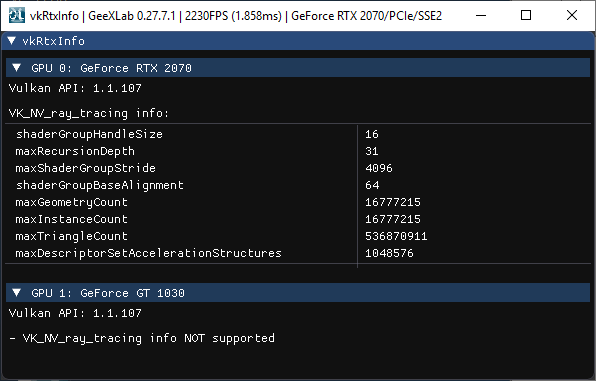Collapse the vkRtxInfo window triangle
This screenshot has width=596, height=381.
(x=12, y=40)
